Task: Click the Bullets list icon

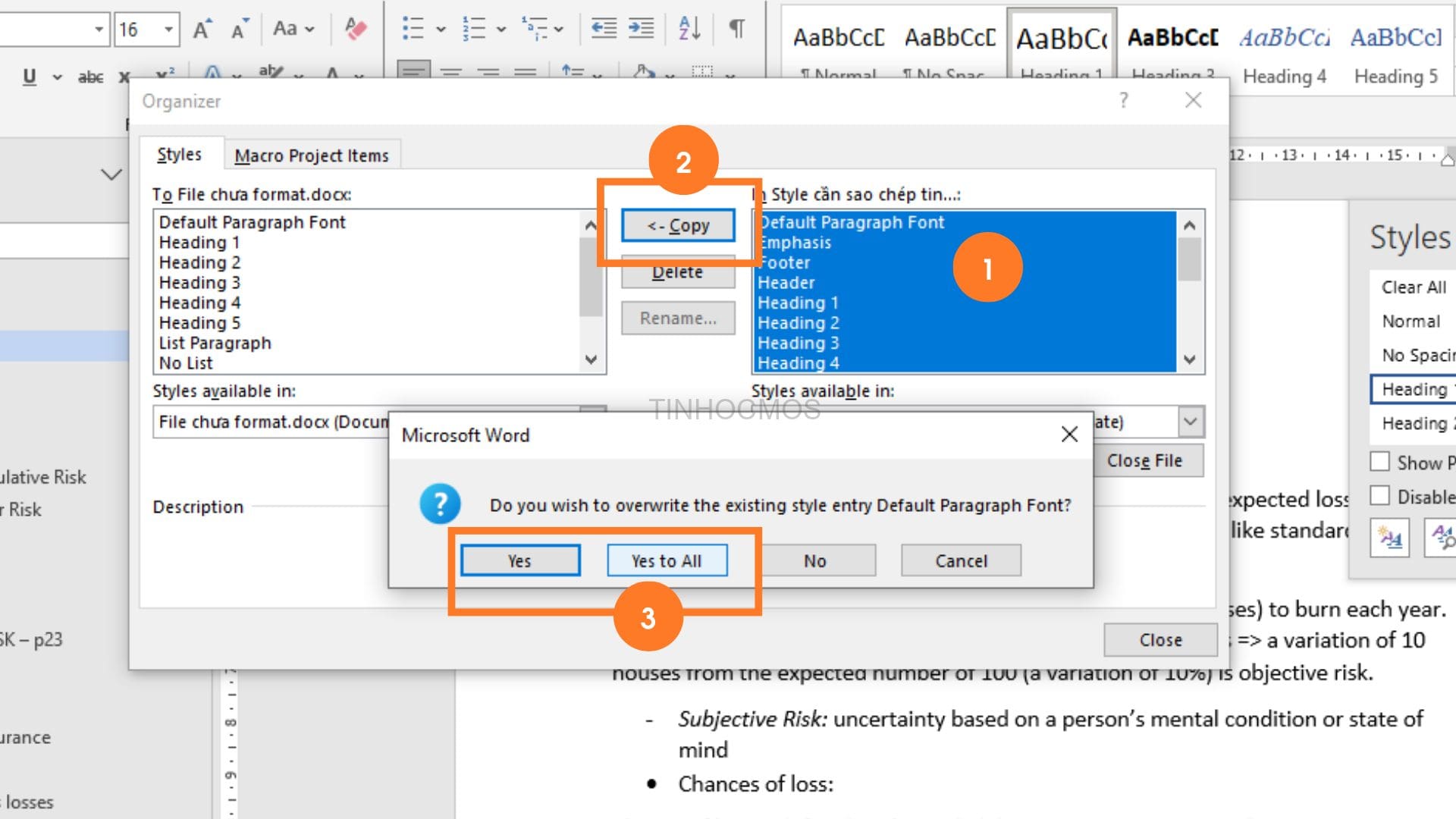Action: pyautogui.click(x=413, y=29)
